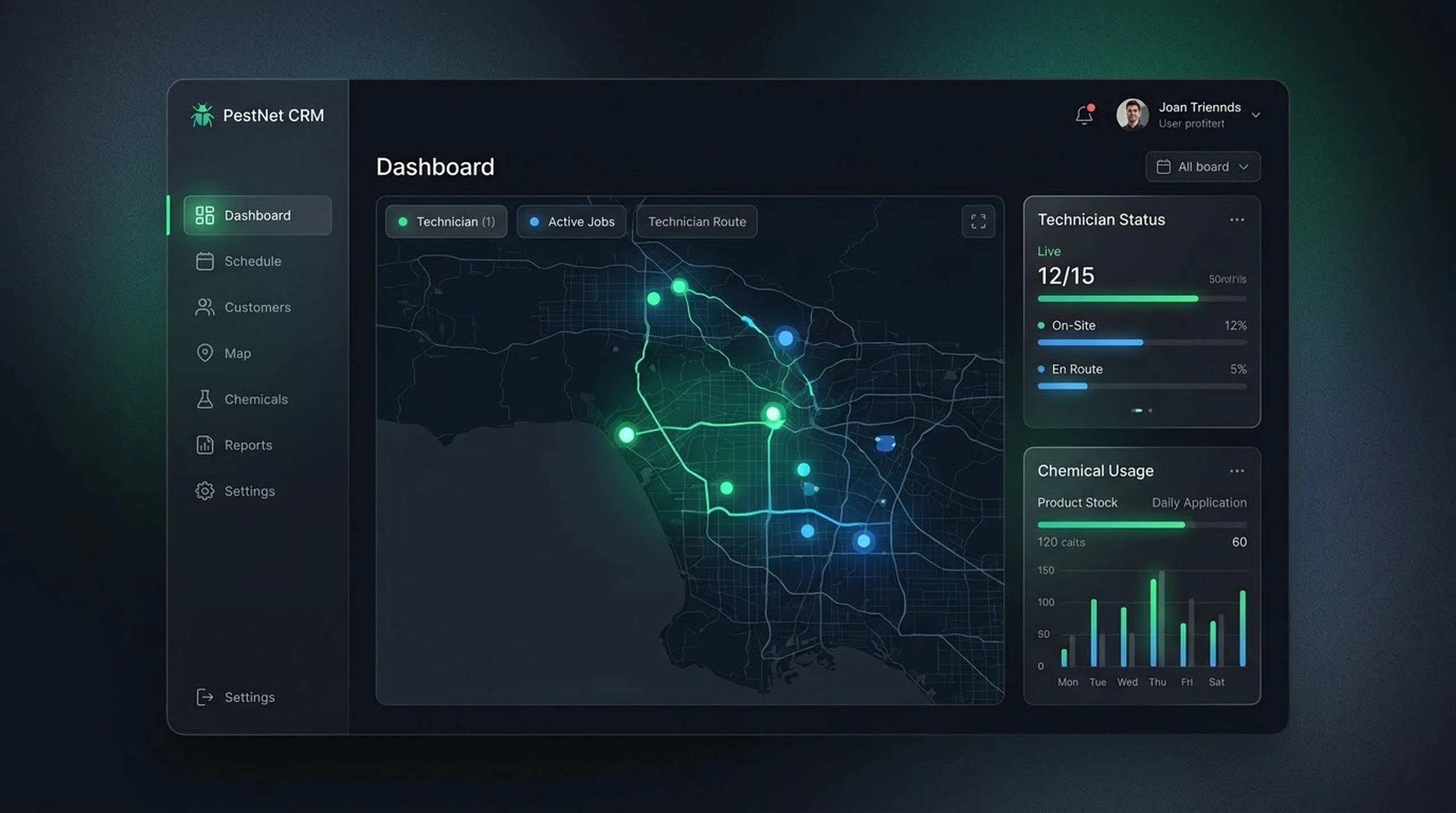Expand the user profile chevron
The height and width of the screenshot is (813, 1456).
click(x=1255, y=115)
